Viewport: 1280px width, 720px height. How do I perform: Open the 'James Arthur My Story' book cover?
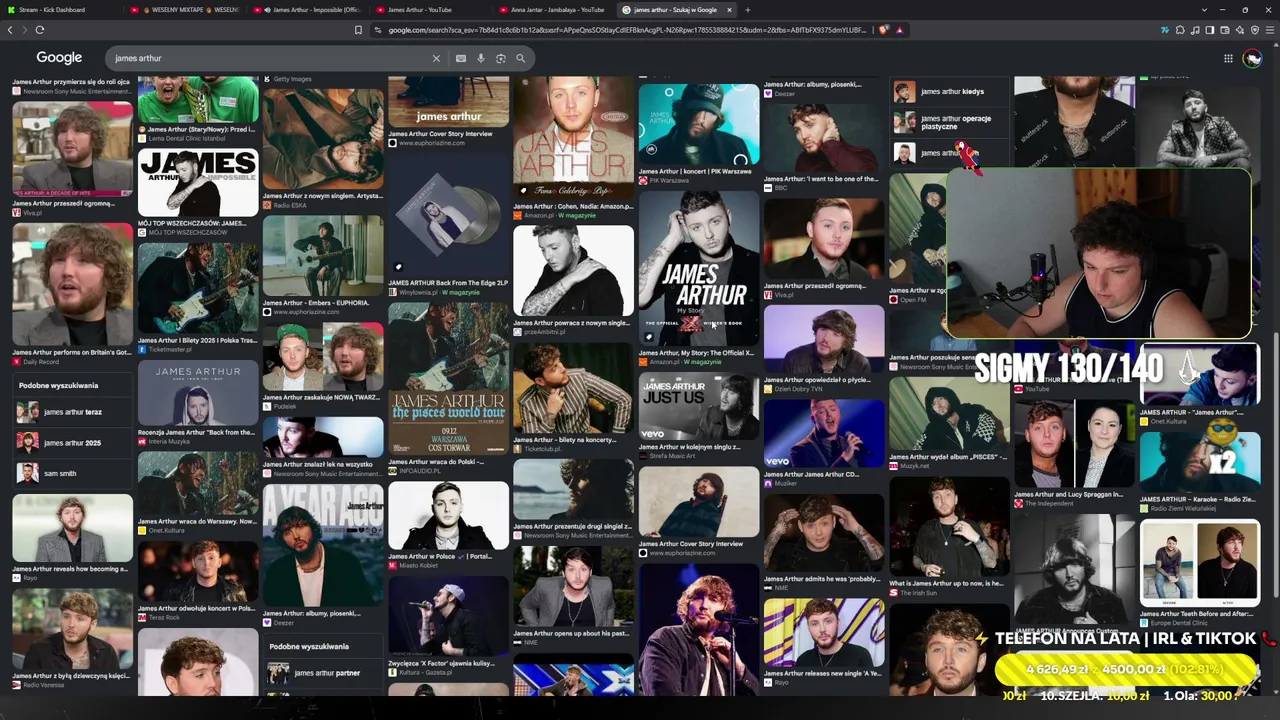[x=698, y=267]
